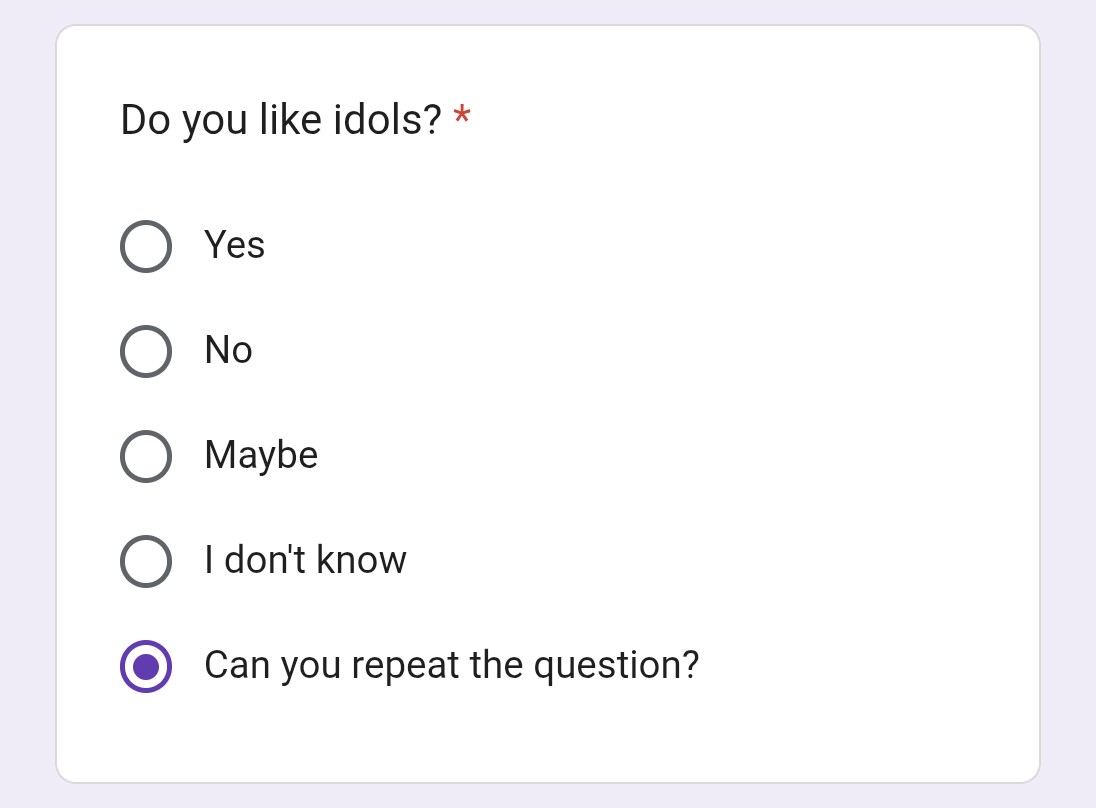
Task: Pick the I don't know radio circle
Action: (146, 561)
